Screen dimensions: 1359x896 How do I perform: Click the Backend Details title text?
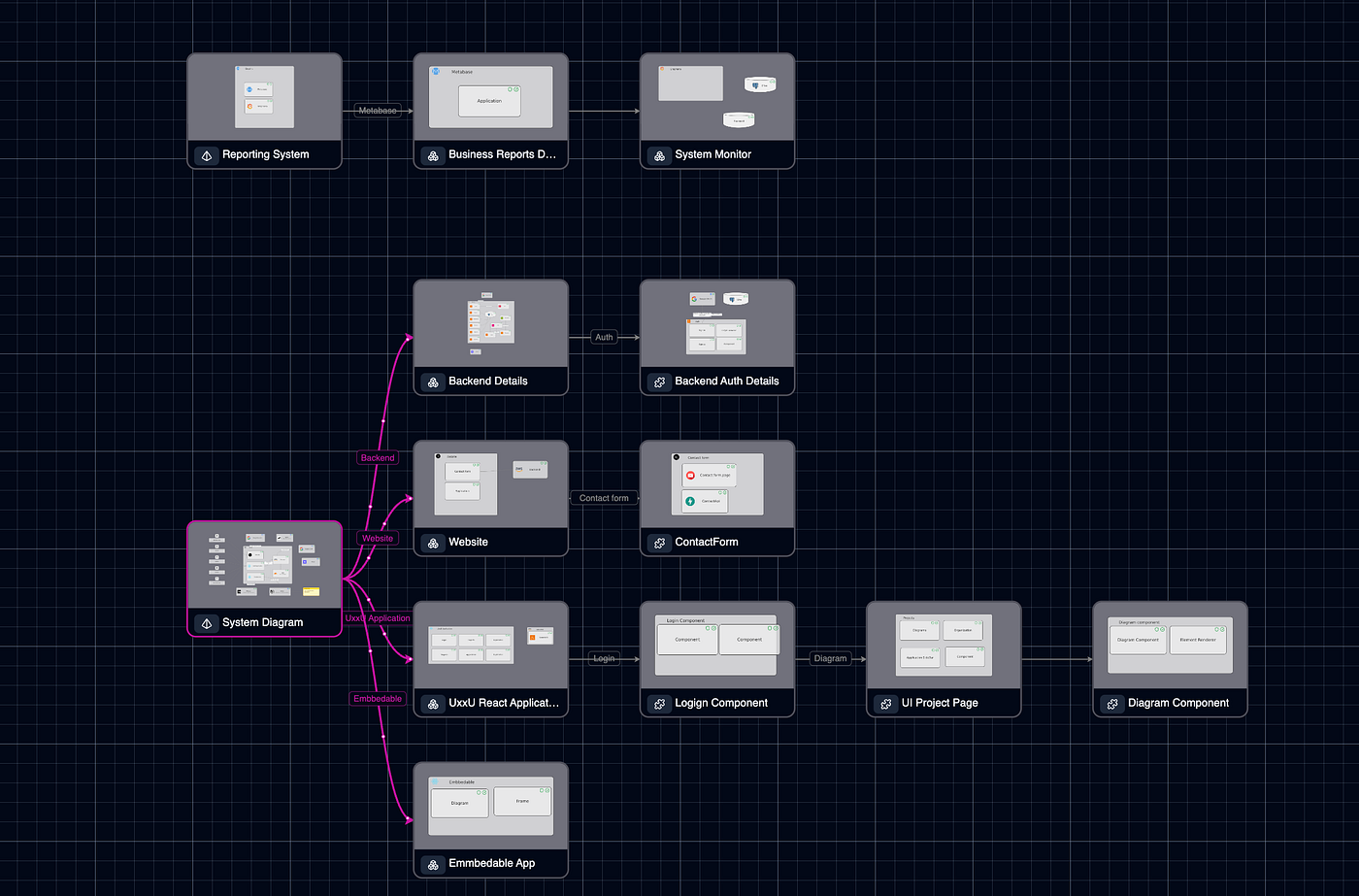[x=488, y=382]
